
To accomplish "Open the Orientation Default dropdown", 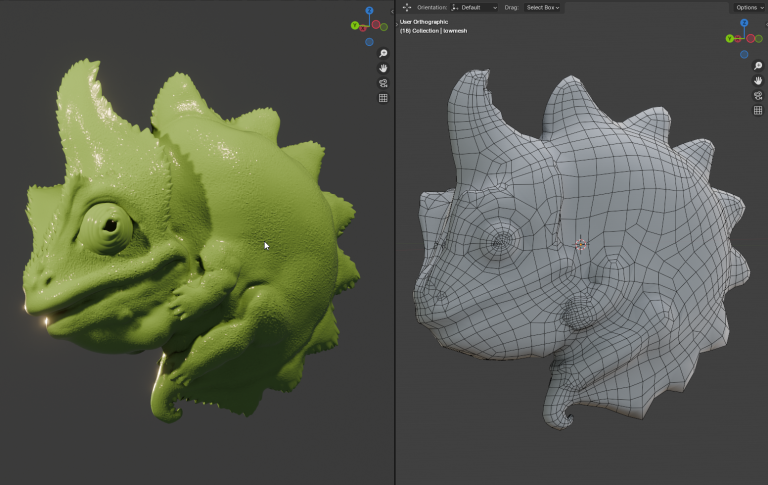I will click(474, 7).
